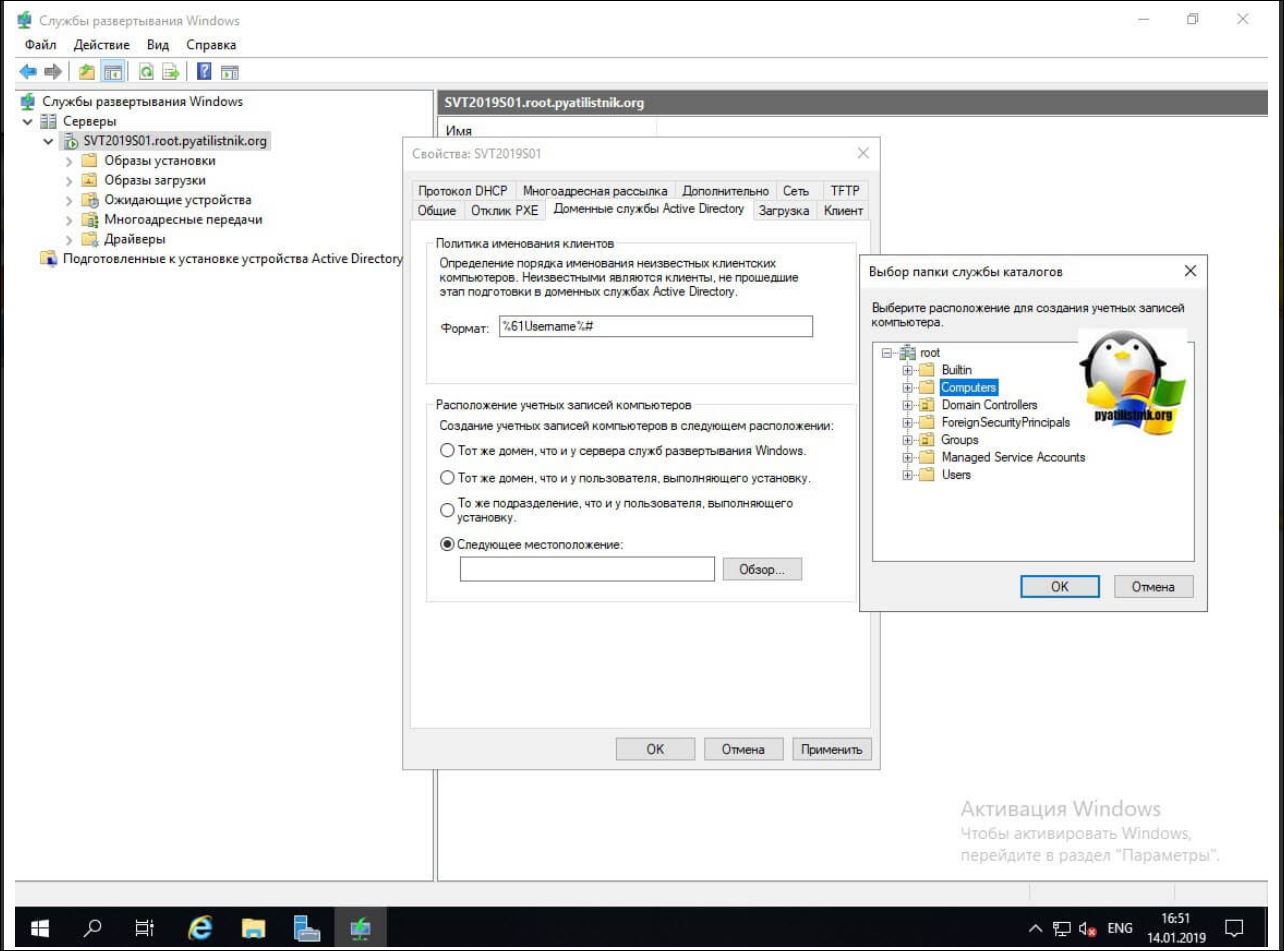Select 'Следующее местоположение' radio option
The image size is (1284, 951).
(448, 544)
